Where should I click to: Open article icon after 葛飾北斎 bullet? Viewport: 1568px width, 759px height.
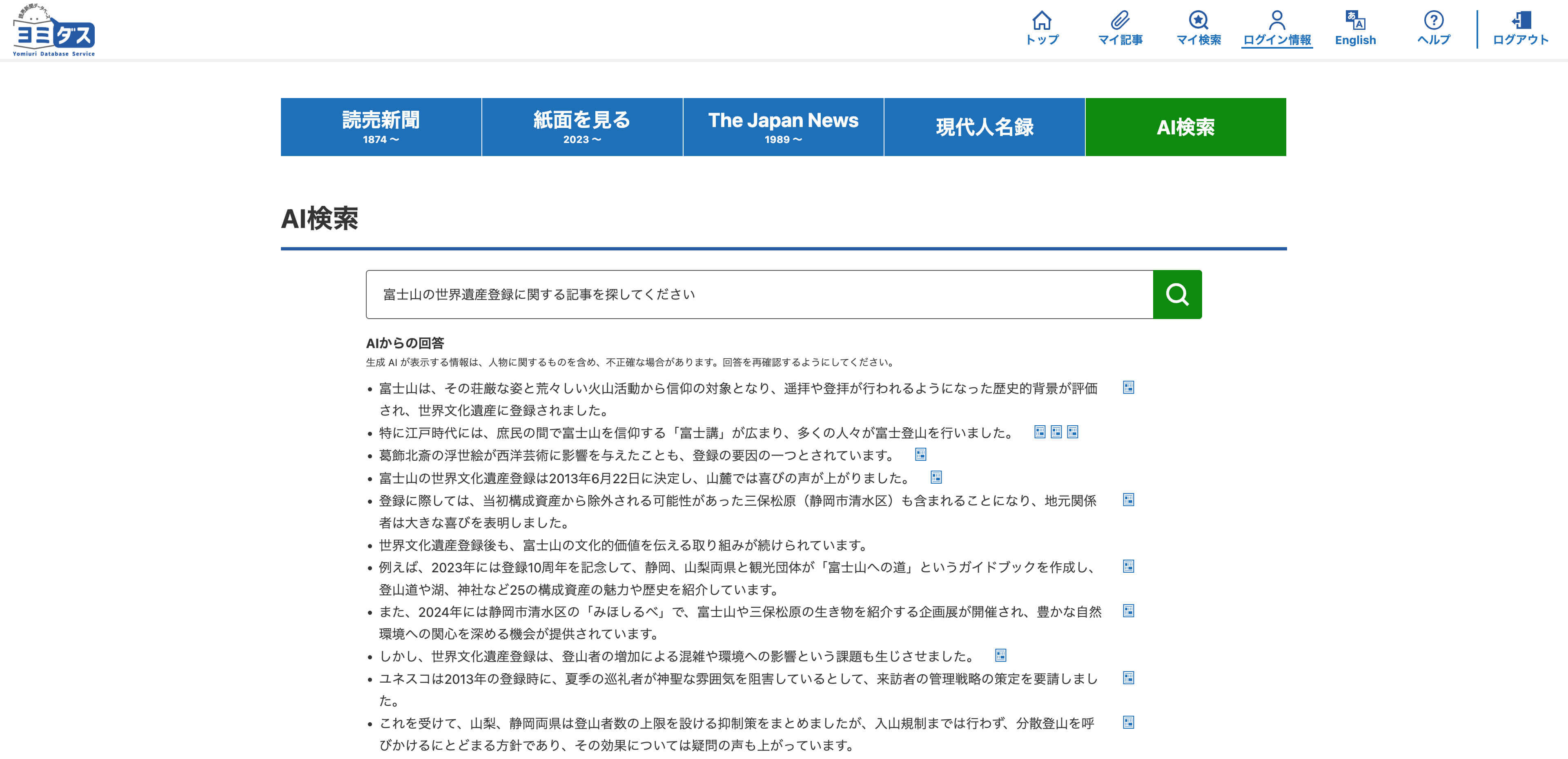click(x=920, y=454)
